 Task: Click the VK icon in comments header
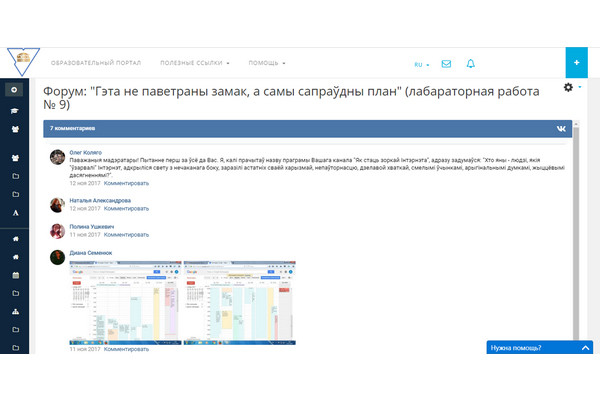pos(562,129)
